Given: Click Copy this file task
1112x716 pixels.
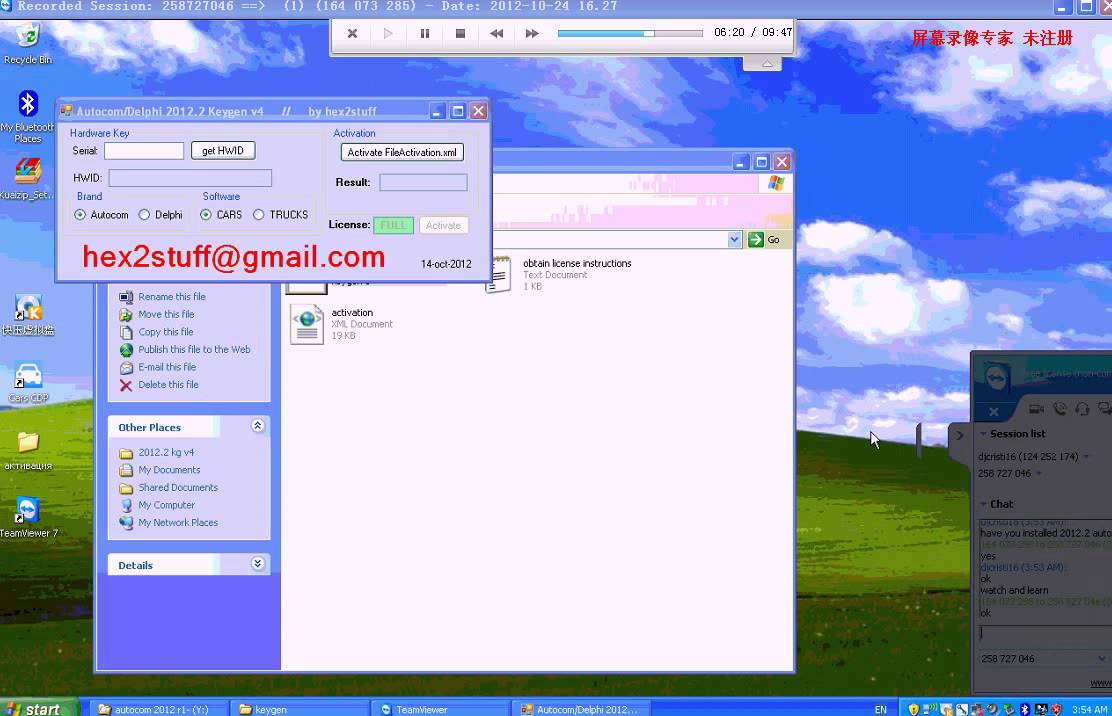Looking at the screenshot, I should (x=165, y=332).
